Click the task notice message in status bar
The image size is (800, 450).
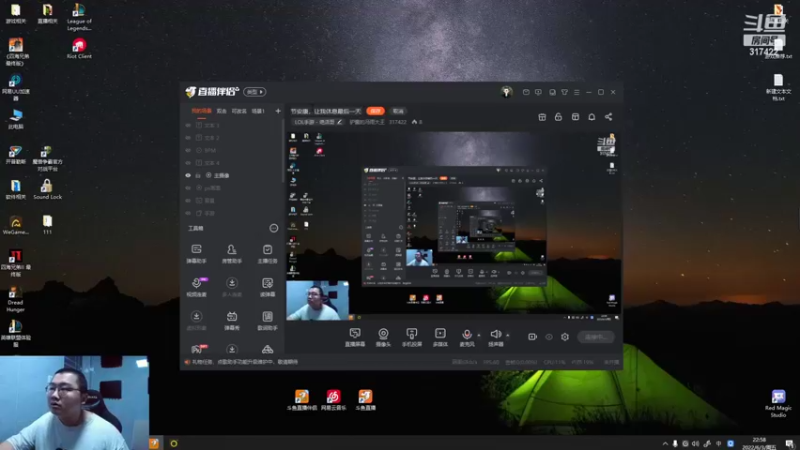tap(244, 362)
